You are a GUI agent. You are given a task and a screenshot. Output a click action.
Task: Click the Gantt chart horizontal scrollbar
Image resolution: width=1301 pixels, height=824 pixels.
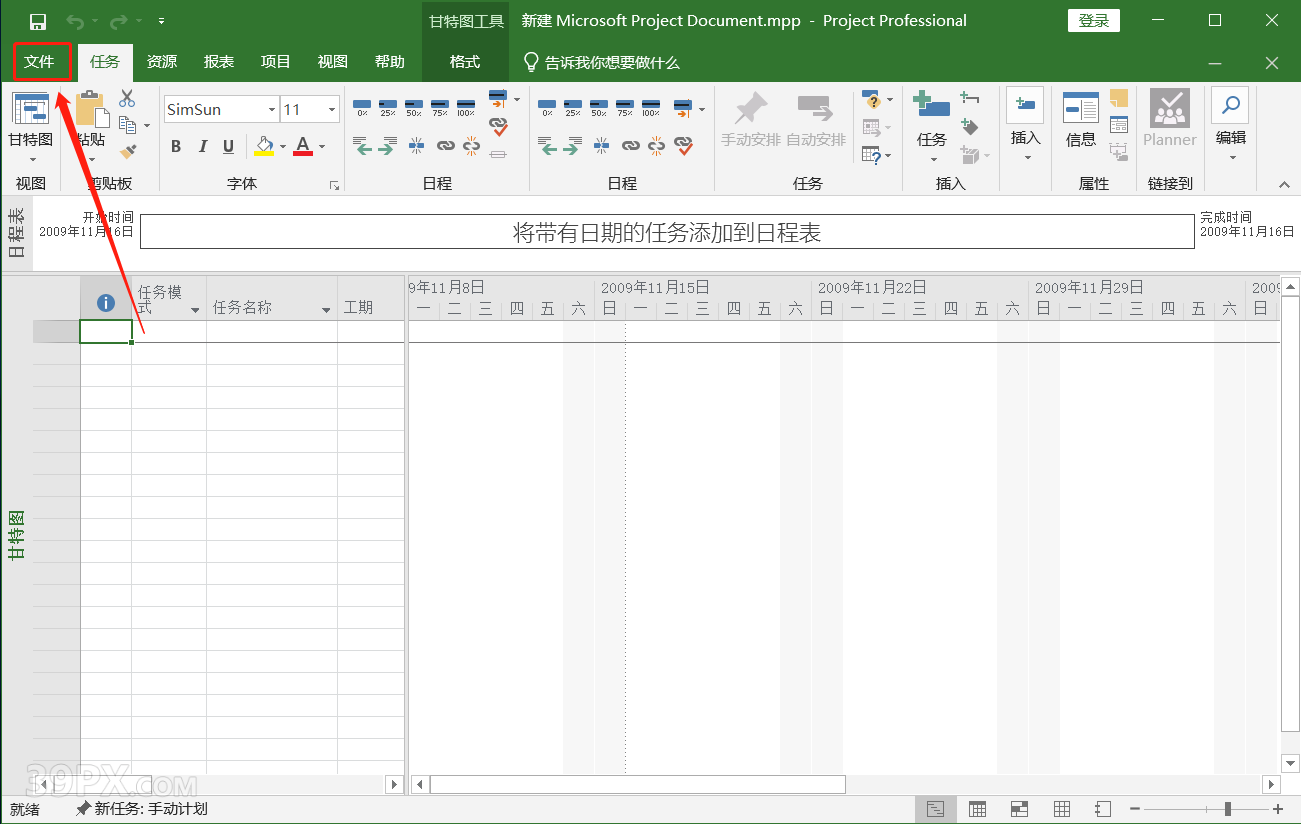638,785
